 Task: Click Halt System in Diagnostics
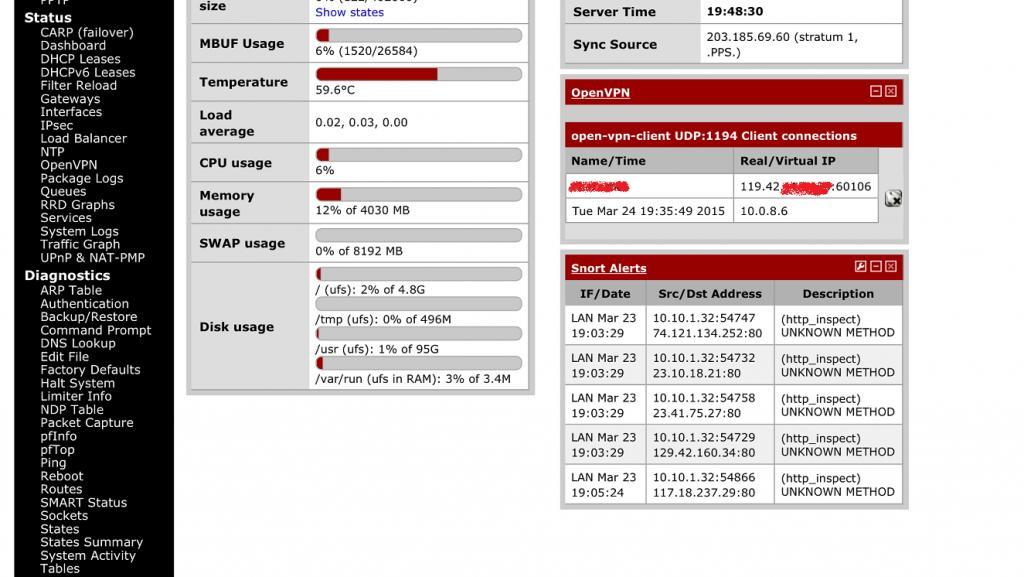coord(78,383)
